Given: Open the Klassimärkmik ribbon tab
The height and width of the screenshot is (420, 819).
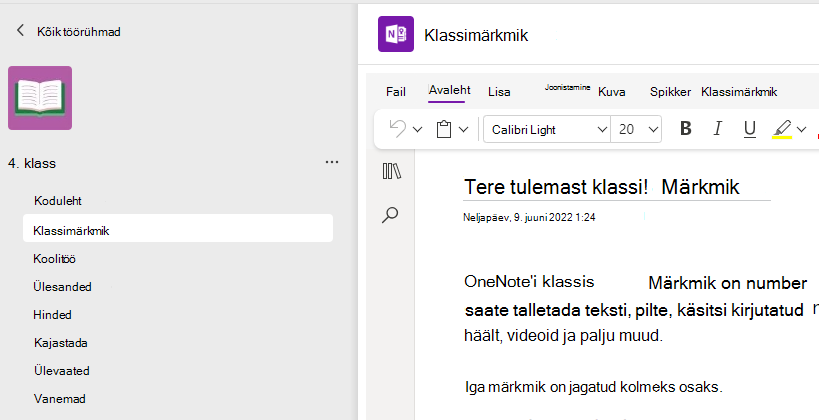Looking at the screenshot, I should (x=739, y=91).
